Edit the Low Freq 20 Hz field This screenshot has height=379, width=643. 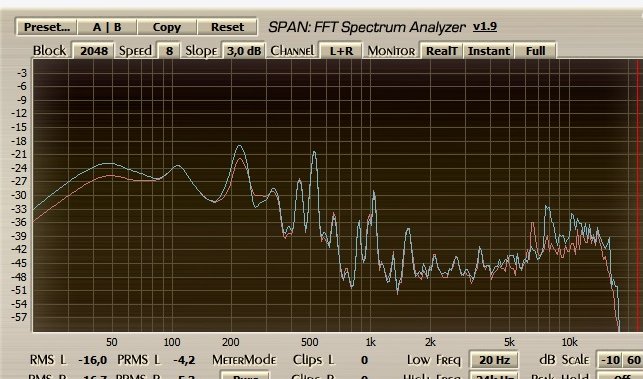494,360
